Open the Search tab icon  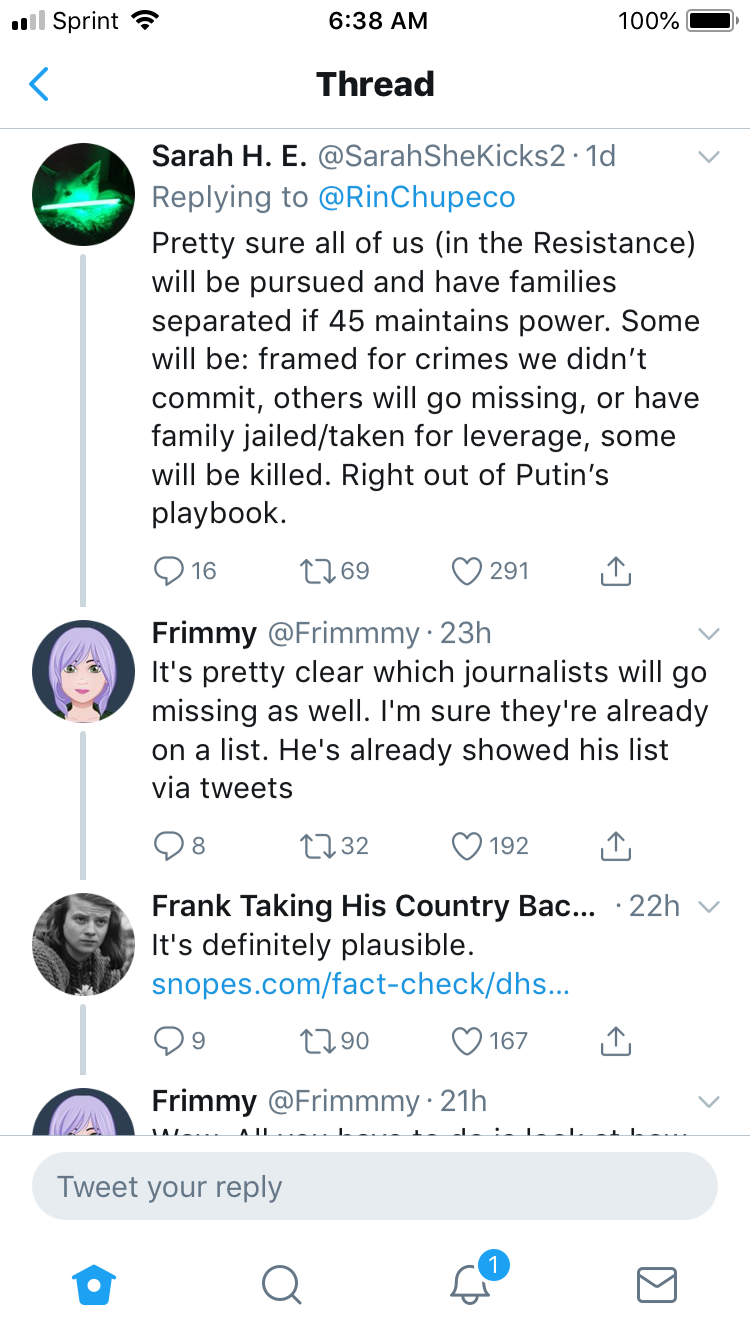point(281,1285)
